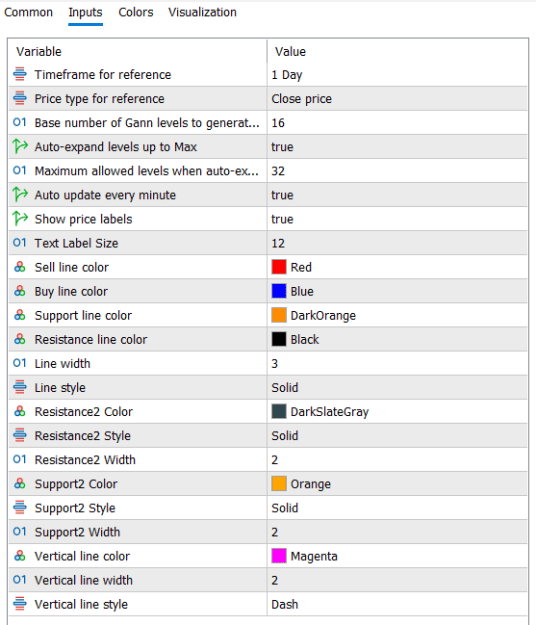This screenshot has width=536, height=625.
Task: Click the boolean icon beside Auto update every minute
Action: click(20, 195)
